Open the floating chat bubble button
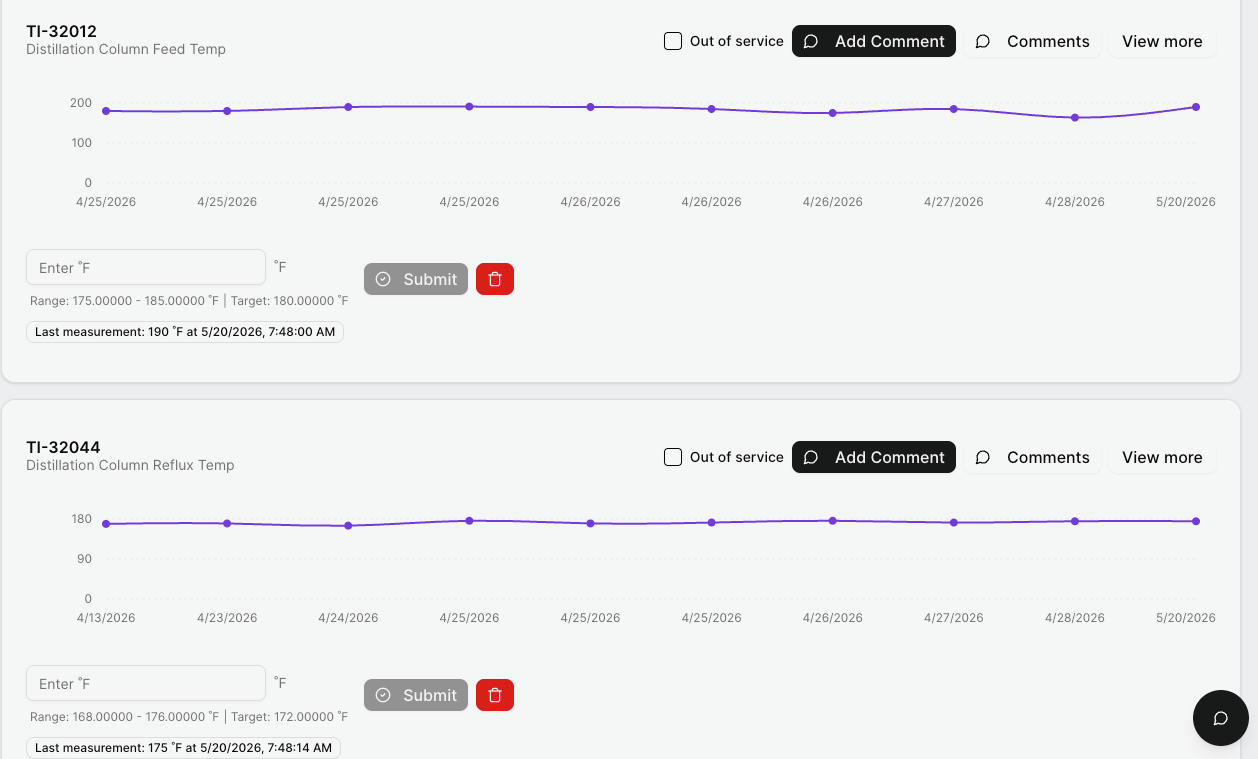Image resolution: width=1258 pixels, height=759 pixels. click(x=1221, y=718)
